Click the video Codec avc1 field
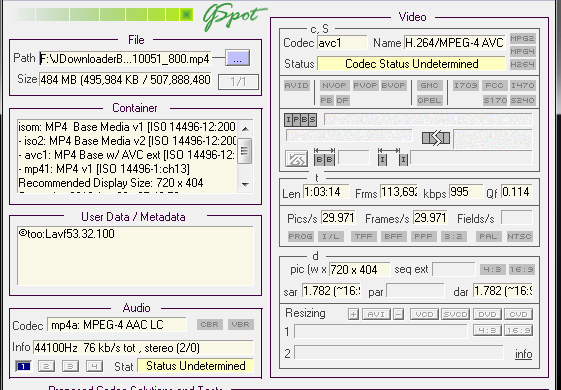This screenshot has width=561, height=390. coord(342,43)
